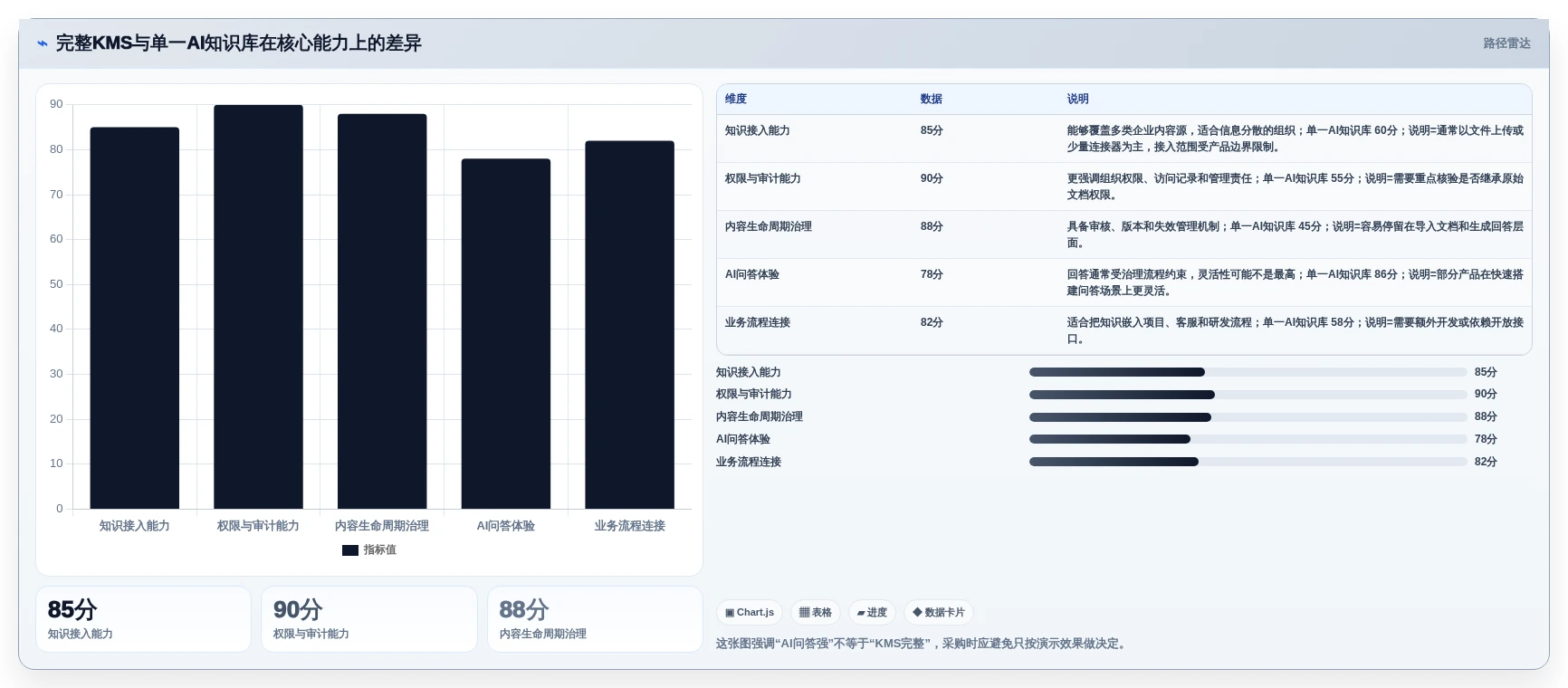
Task: Click the footnote text about AI问答强
Action: [923, 644]
